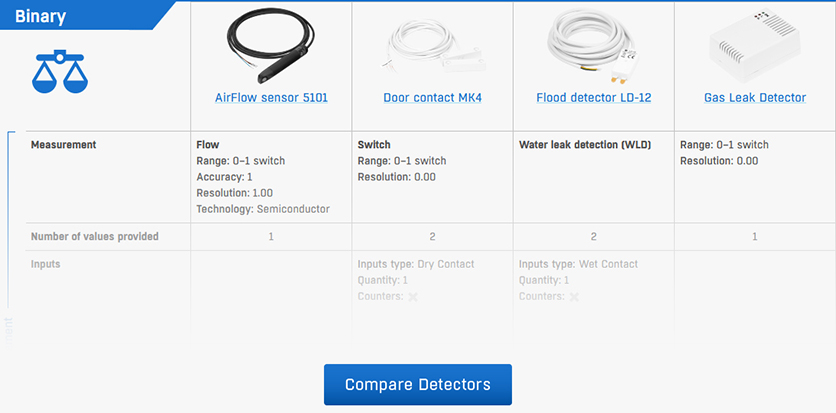Click the Door contact Counters cross icon
The image size is (836, 413).
pos(413,297)
